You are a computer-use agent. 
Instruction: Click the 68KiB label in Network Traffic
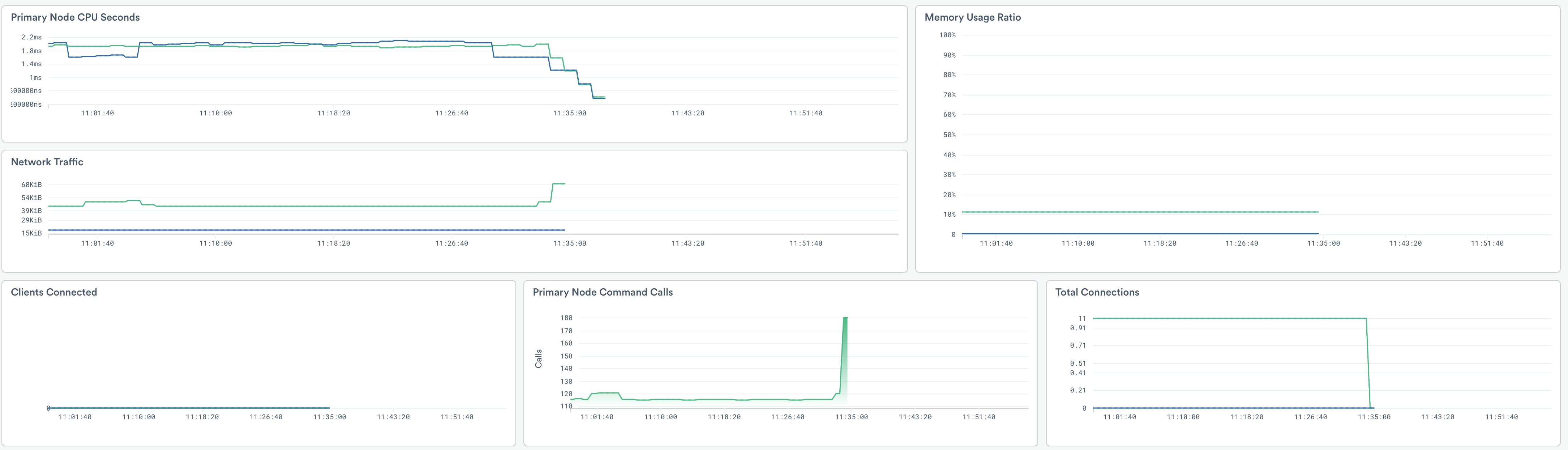pyautogui.click(x=32, y=184)
